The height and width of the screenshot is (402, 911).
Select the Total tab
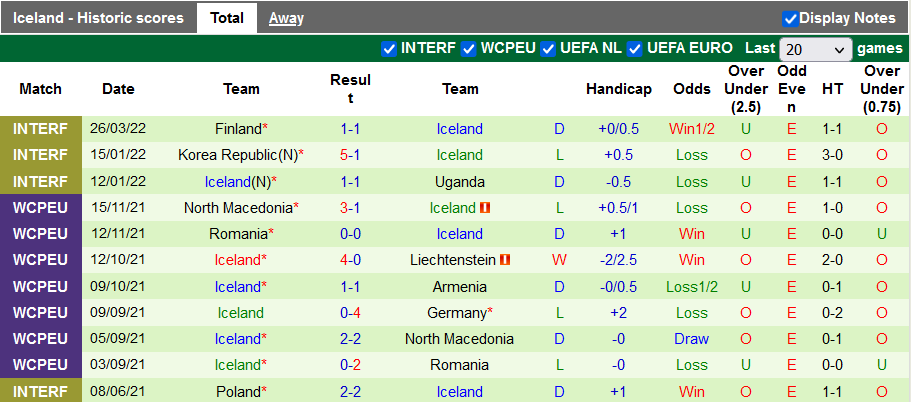pos(227,18)
